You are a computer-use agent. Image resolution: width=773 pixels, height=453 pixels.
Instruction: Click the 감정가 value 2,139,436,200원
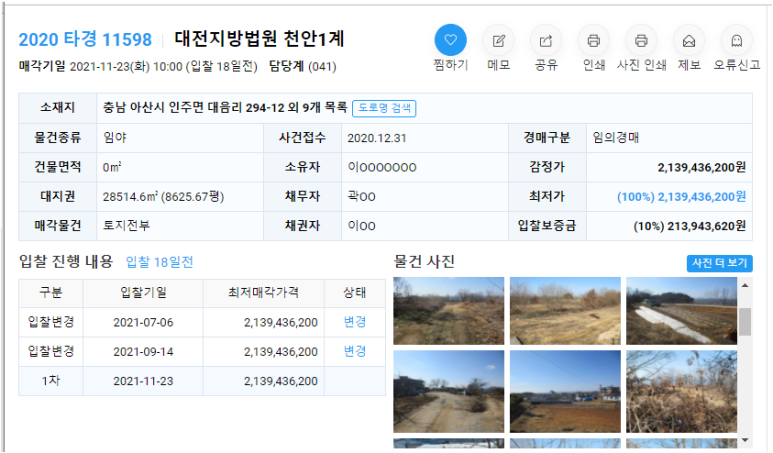point(702,168)
